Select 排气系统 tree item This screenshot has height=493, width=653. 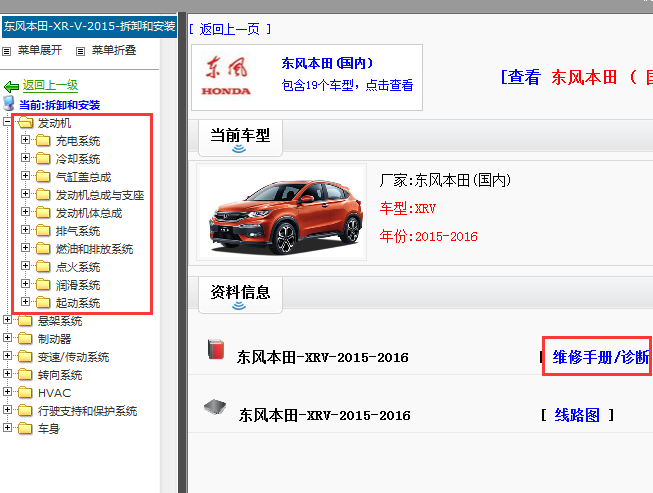[x=78, y=231]
